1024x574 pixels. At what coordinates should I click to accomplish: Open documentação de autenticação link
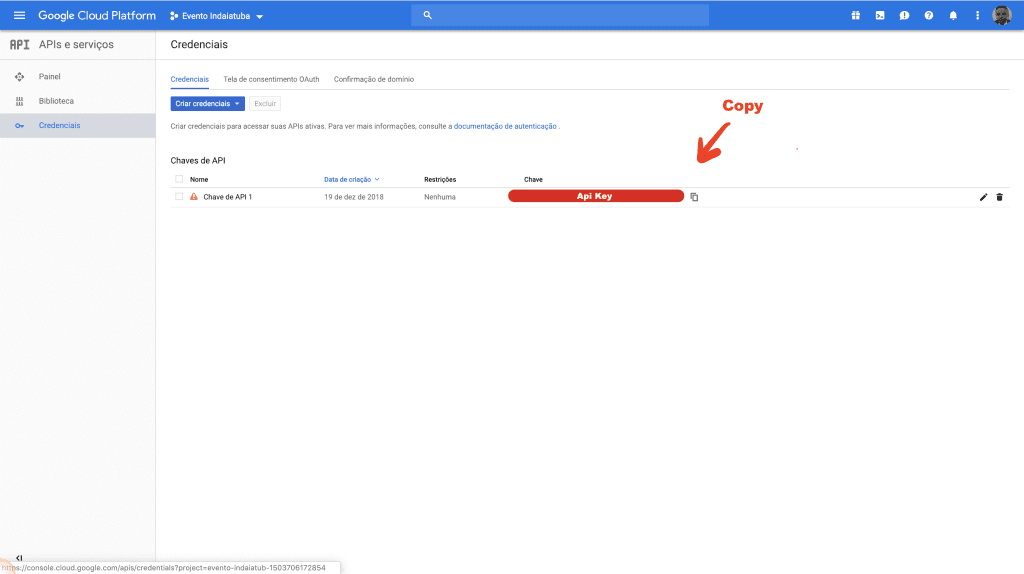[505, 127]
